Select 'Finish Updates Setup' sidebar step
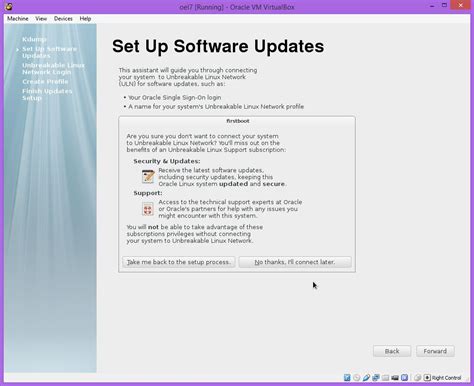The width and height of the screenshot is (474, 386). point(47,95)
